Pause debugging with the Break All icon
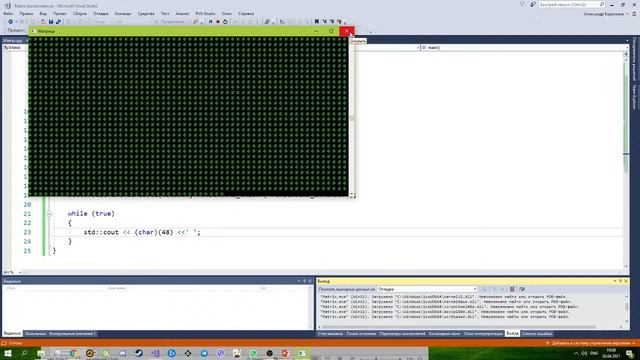Screen dimensions: 640x360 pyautogui.click(x=211, y=22)
